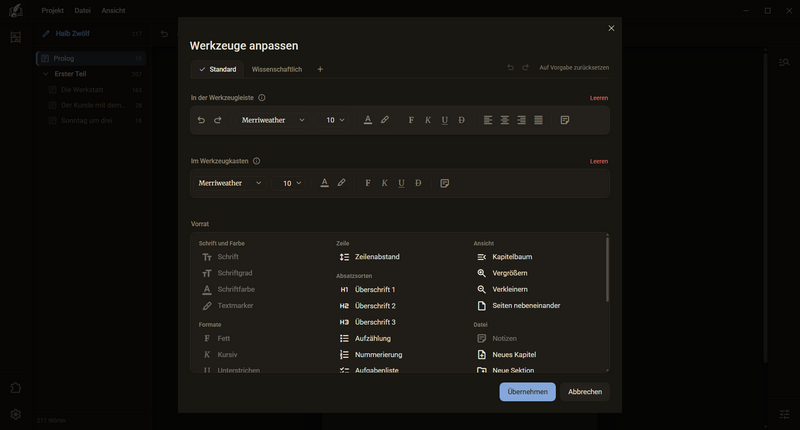This screenshot has height=430, width=800.
Task: Open Merriweather font dropdown in Werkzeugkasten
Action: point(229,183)
